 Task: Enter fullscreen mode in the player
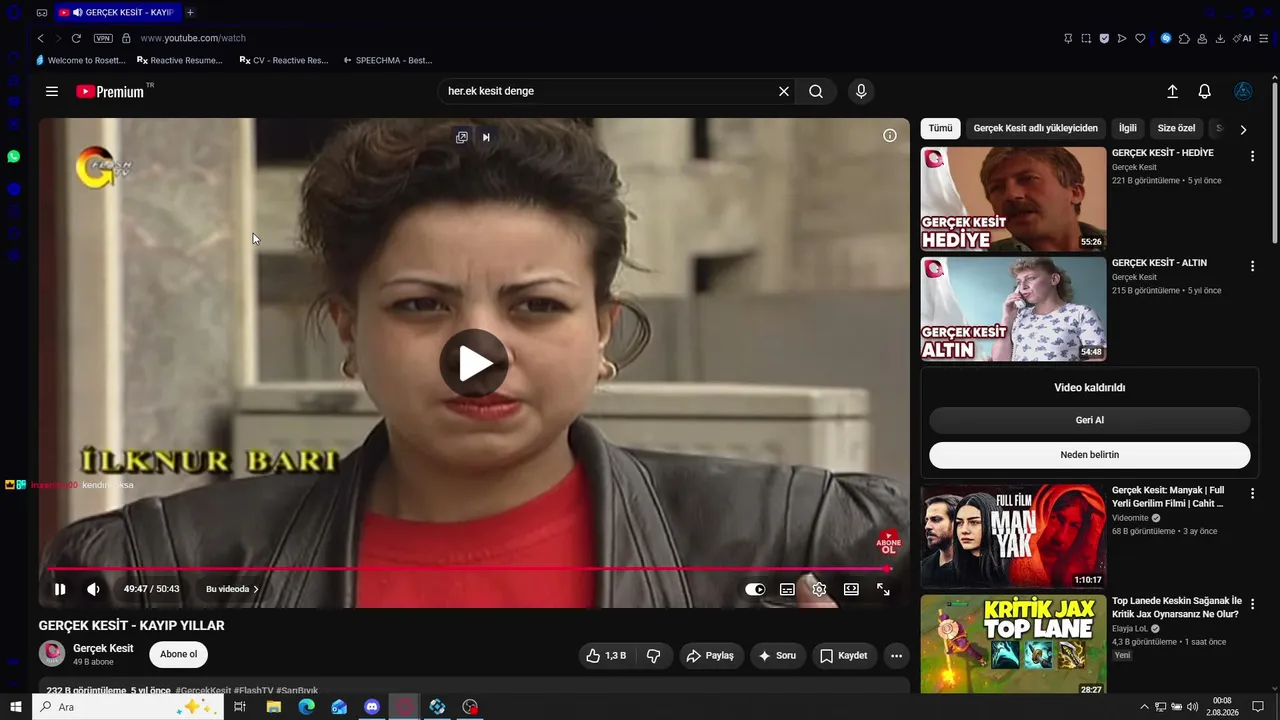883,589
